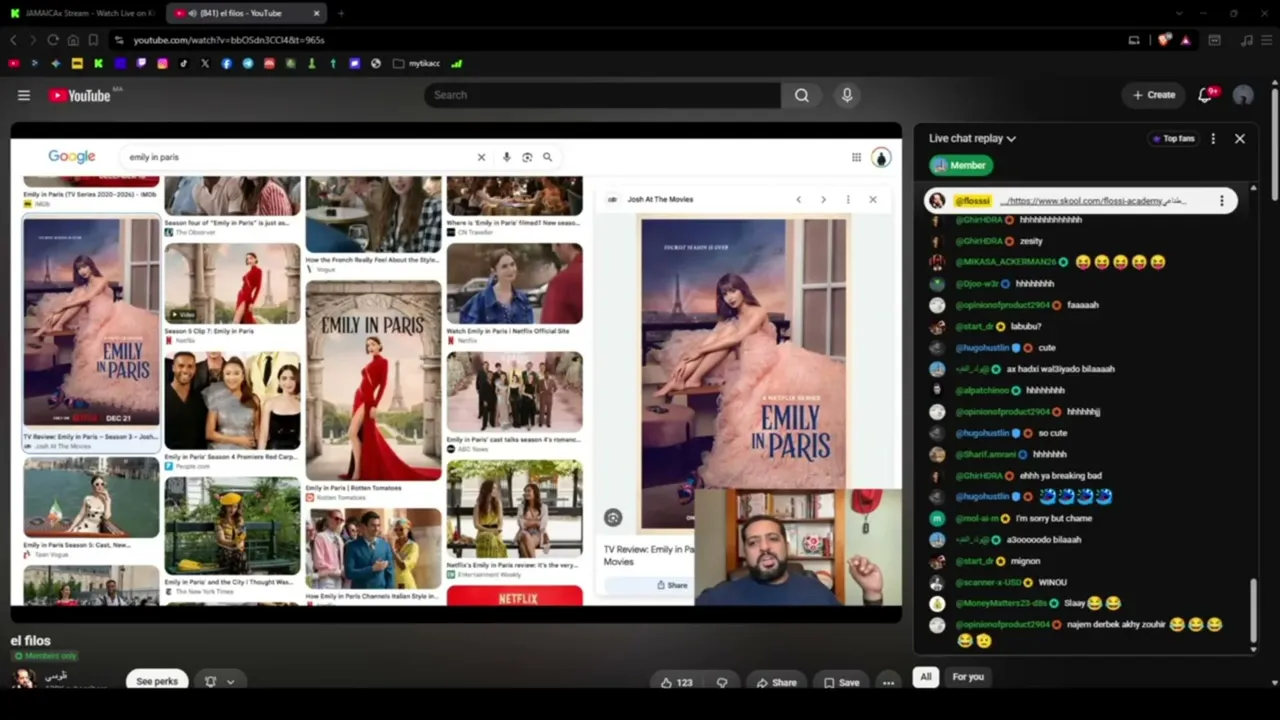The width and height of the screenshot is (1280, 720).
Task: Reload the page in the browser
Action: (52, 40)
